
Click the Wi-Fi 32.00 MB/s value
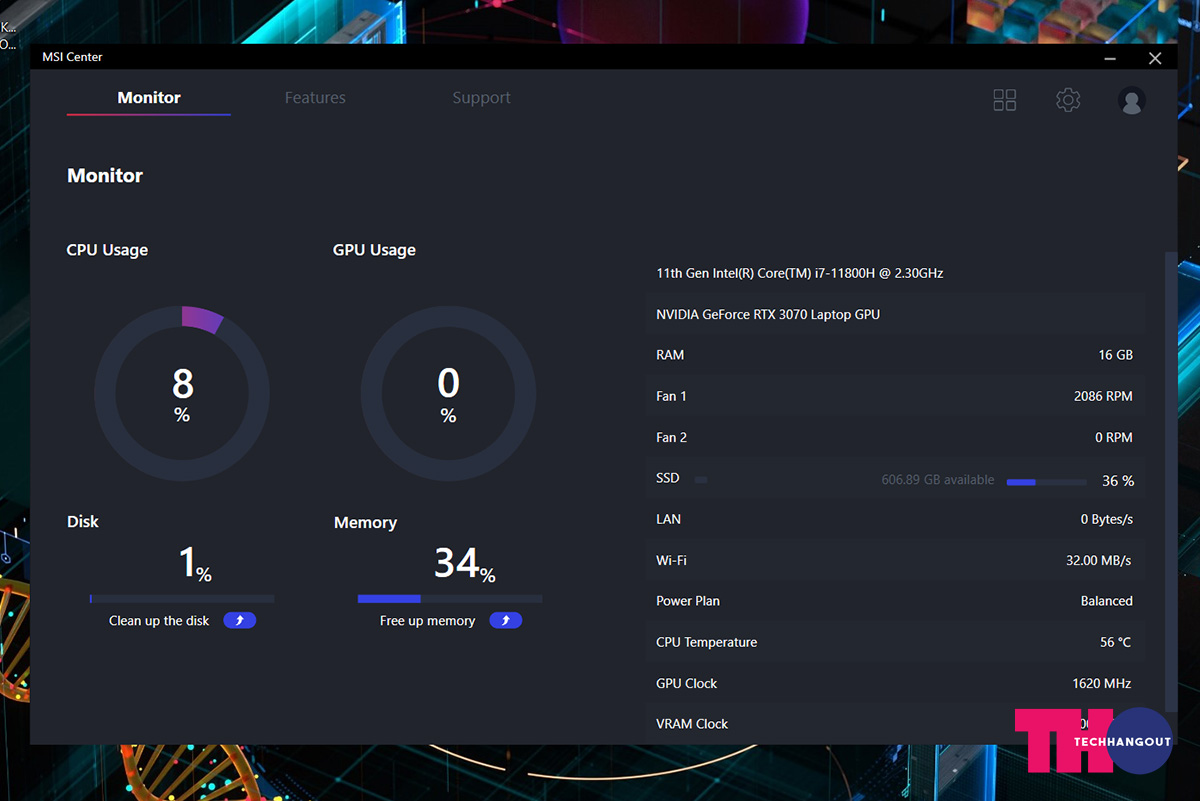[x=1099, y=560]
